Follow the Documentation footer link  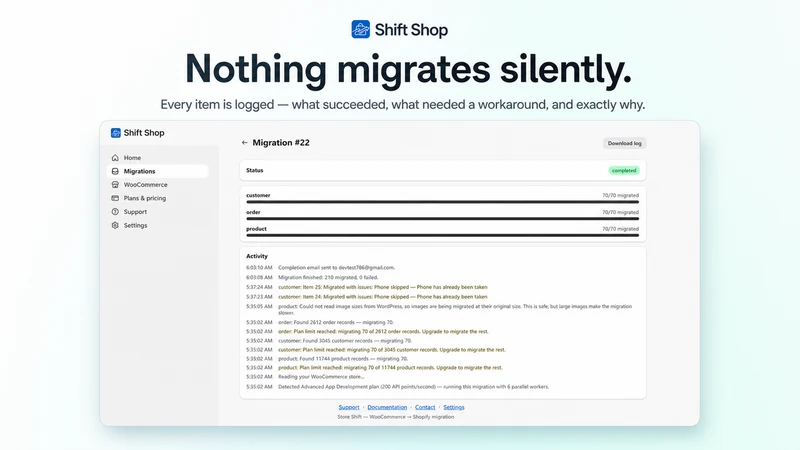pos(387,407)
